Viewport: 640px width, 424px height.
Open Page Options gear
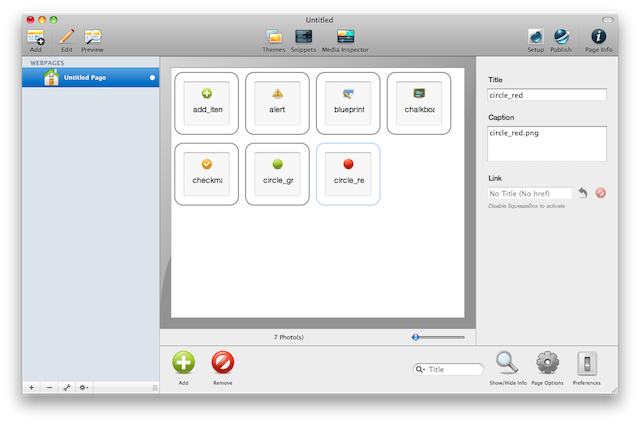point(547,362)
